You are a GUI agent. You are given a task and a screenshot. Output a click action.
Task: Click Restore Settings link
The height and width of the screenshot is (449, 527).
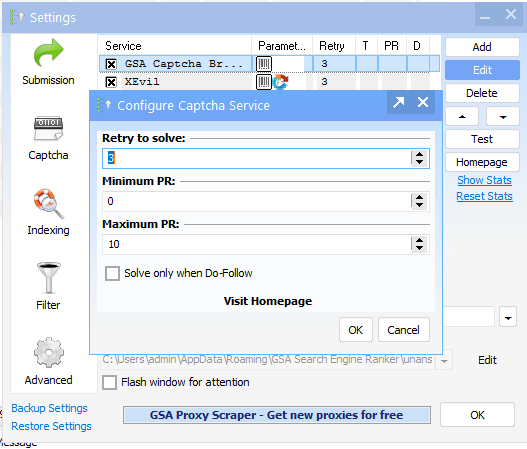pyautogui.click(x=51, y=426)
